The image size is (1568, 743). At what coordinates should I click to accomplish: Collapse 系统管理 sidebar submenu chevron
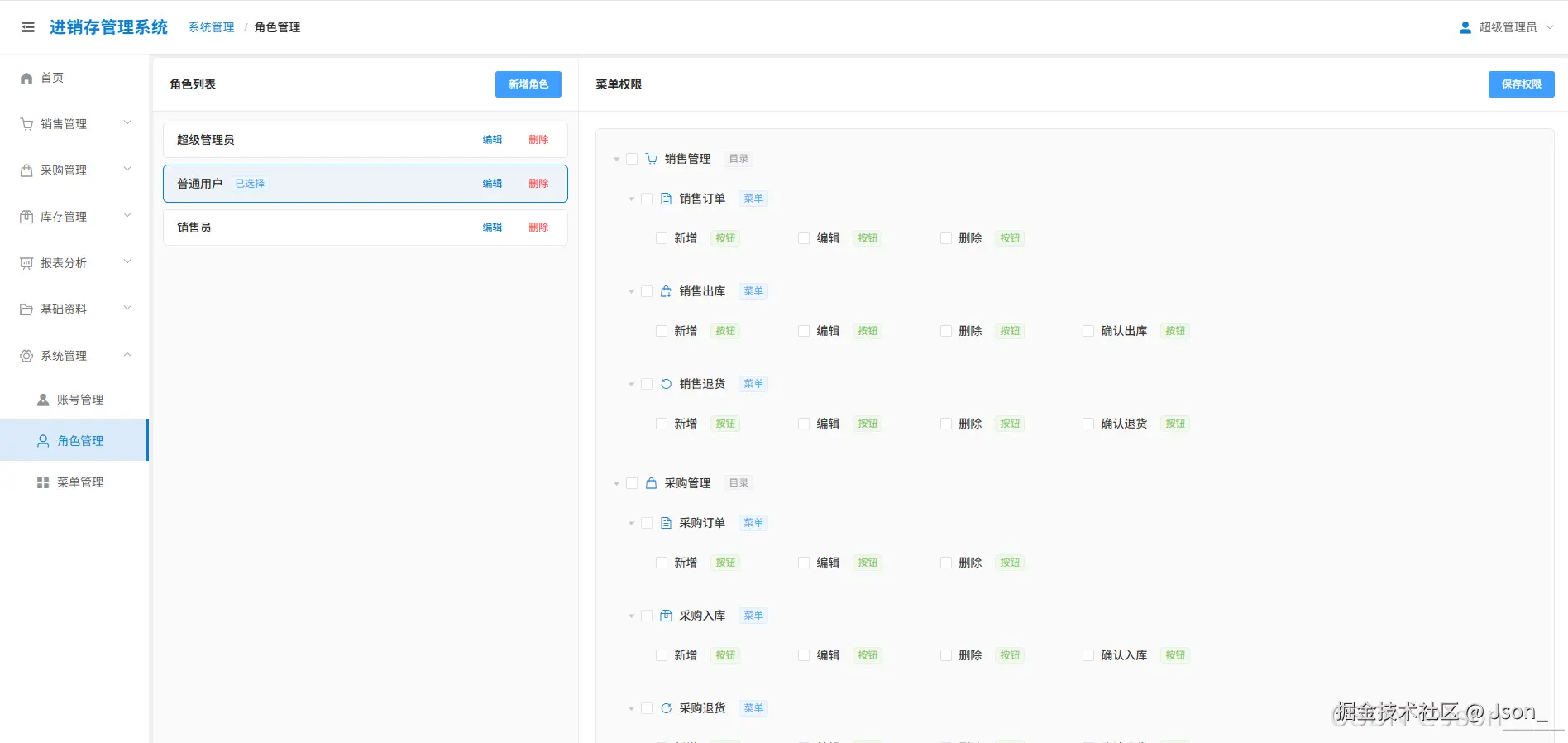pyautogui.click(x=127, y=355)
